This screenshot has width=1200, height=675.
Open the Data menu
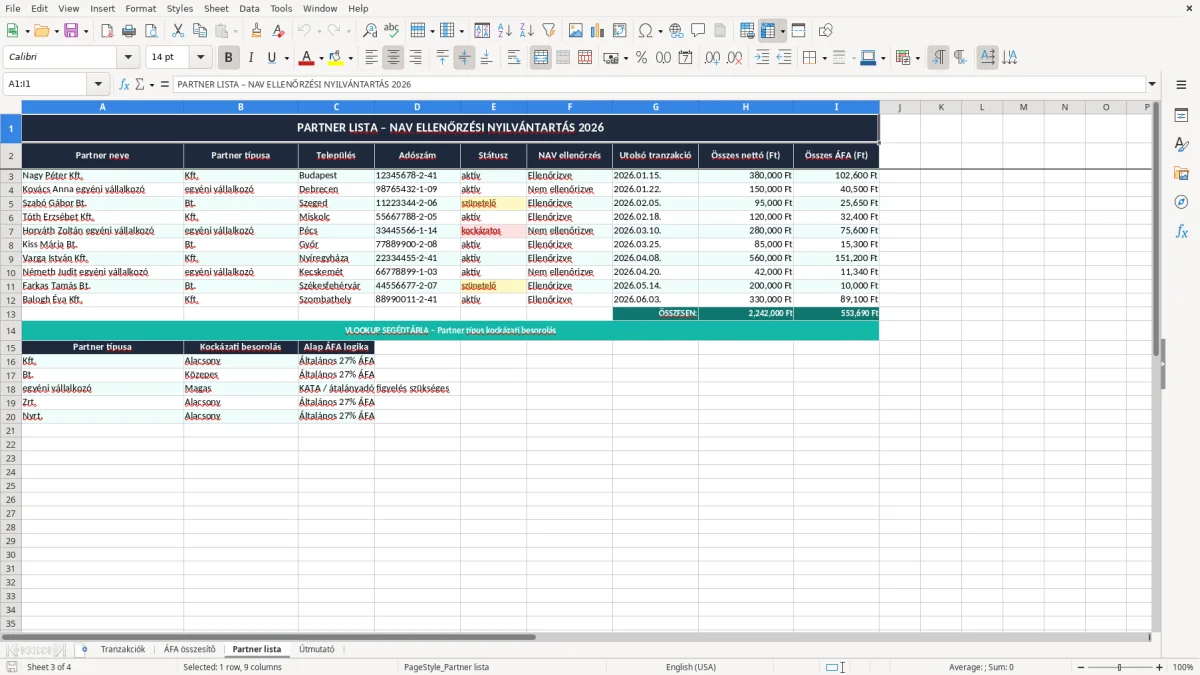pos(249,8)
